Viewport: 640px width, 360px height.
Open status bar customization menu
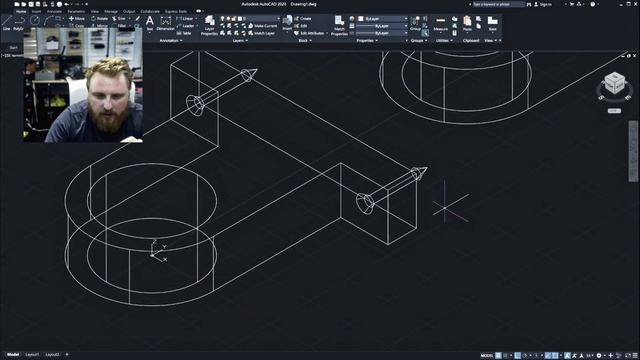point(635,356)
